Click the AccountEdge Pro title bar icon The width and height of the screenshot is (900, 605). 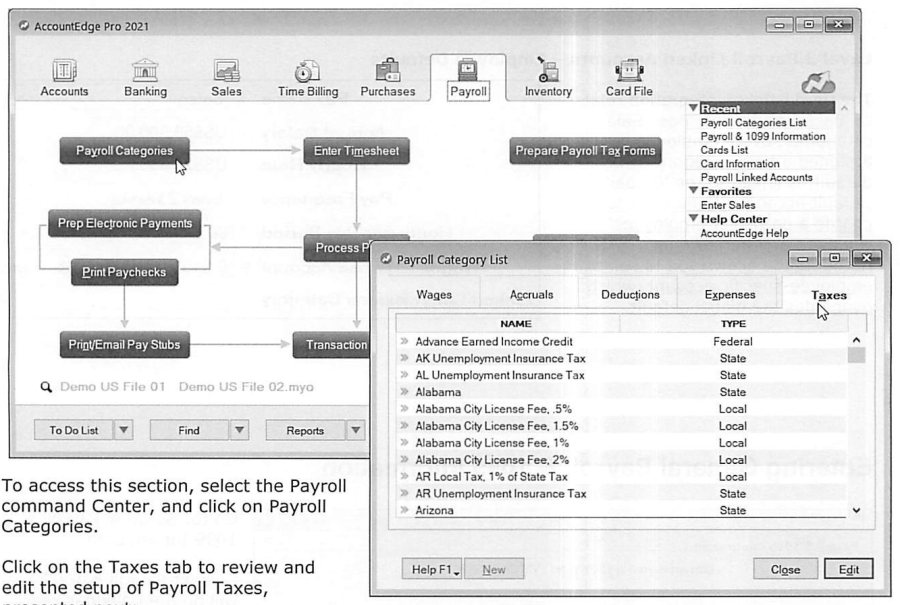(x=24, y=26)
